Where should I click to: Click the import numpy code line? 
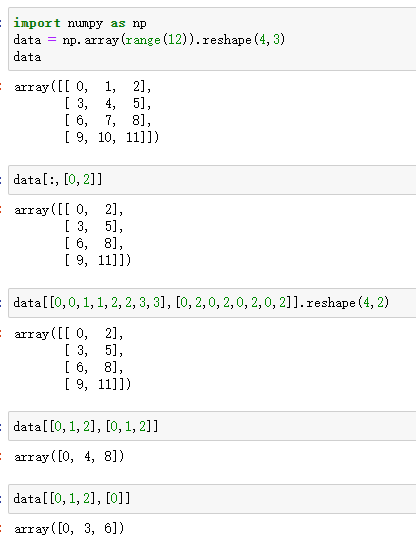[80, 23]
